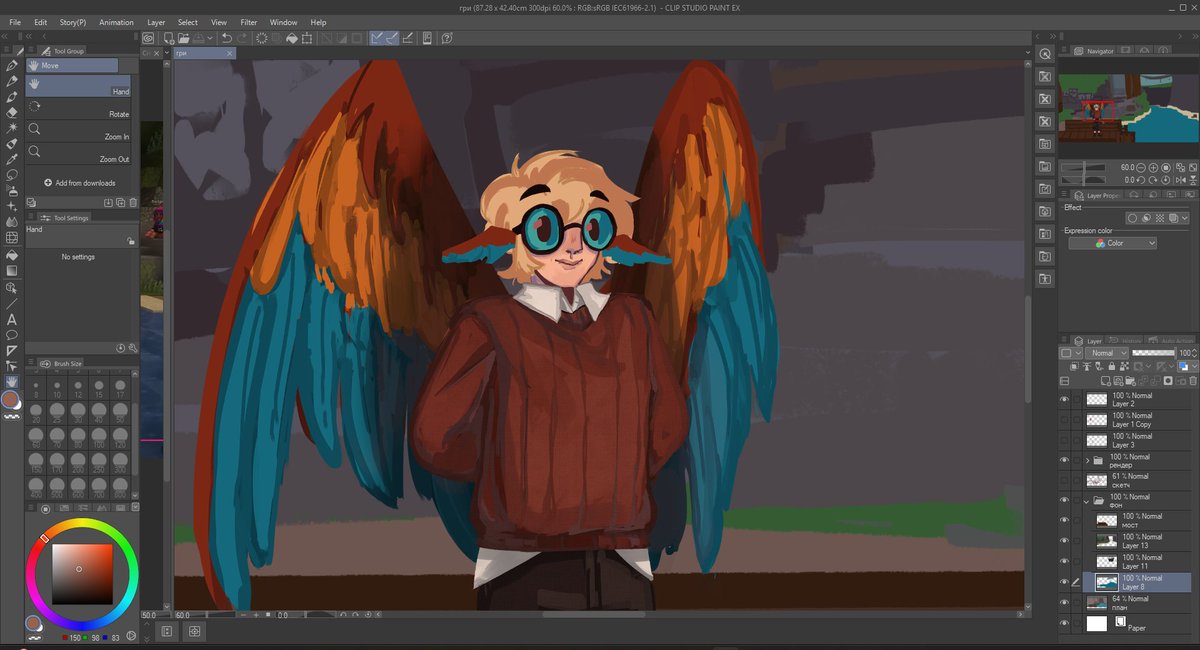The height and width of the screenshot is (650, 1200).
Task: Select the Zoom In sub tool
Action: click(78, 131)
